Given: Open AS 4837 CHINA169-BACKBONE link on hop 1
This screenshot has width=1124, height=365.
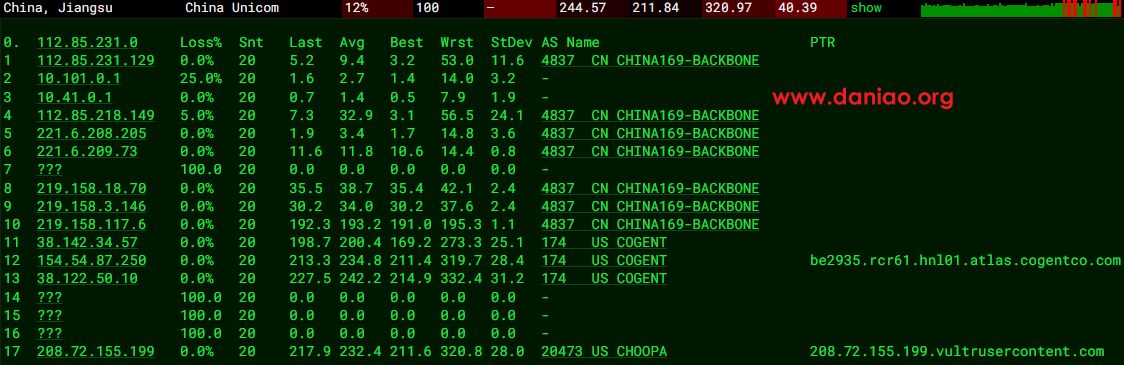Looking at the screenshot, I should [x=651, y=60].
